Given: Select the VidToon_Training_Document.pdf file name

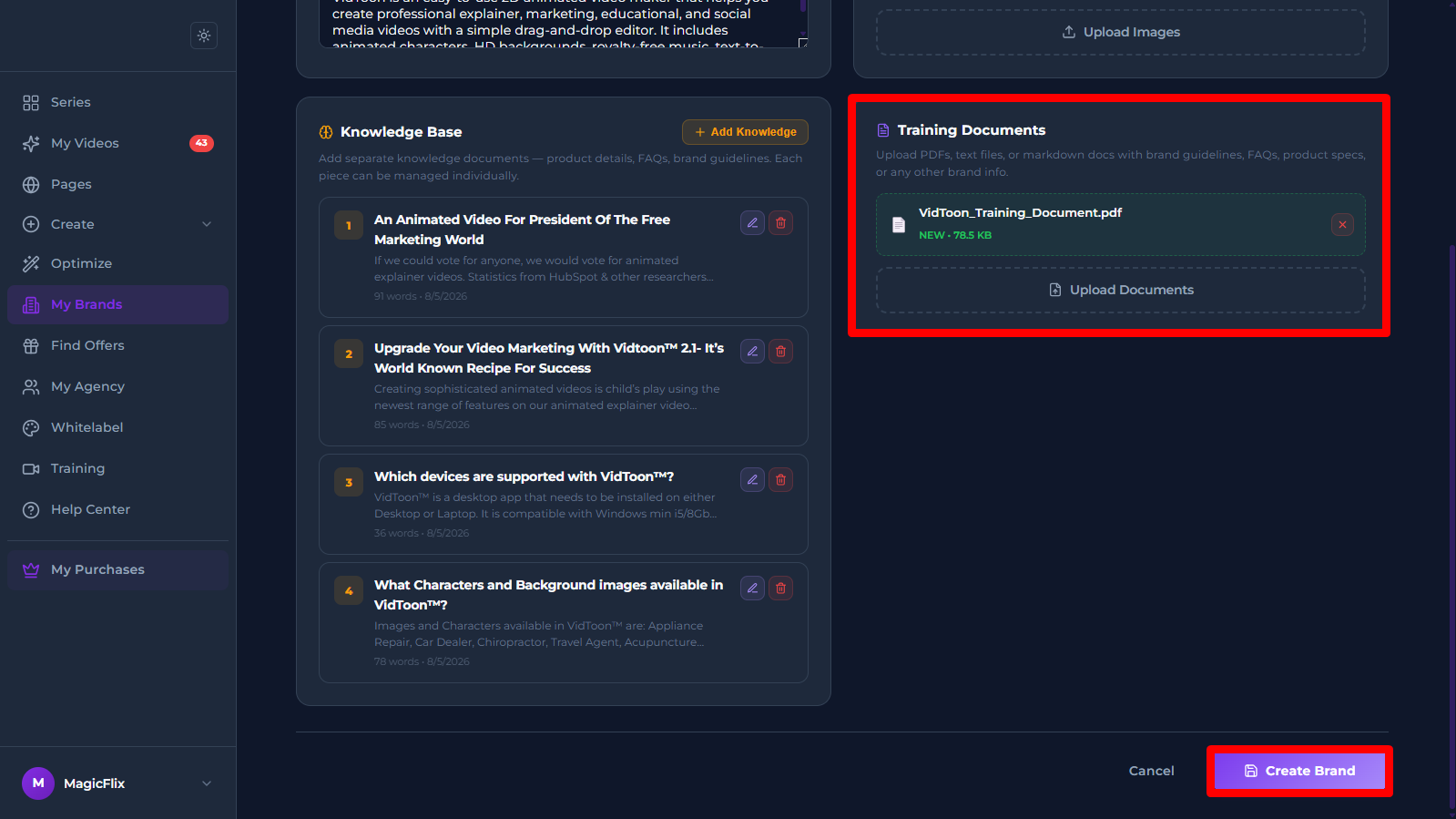Looking at the screenshot, I should point(1020,212).
